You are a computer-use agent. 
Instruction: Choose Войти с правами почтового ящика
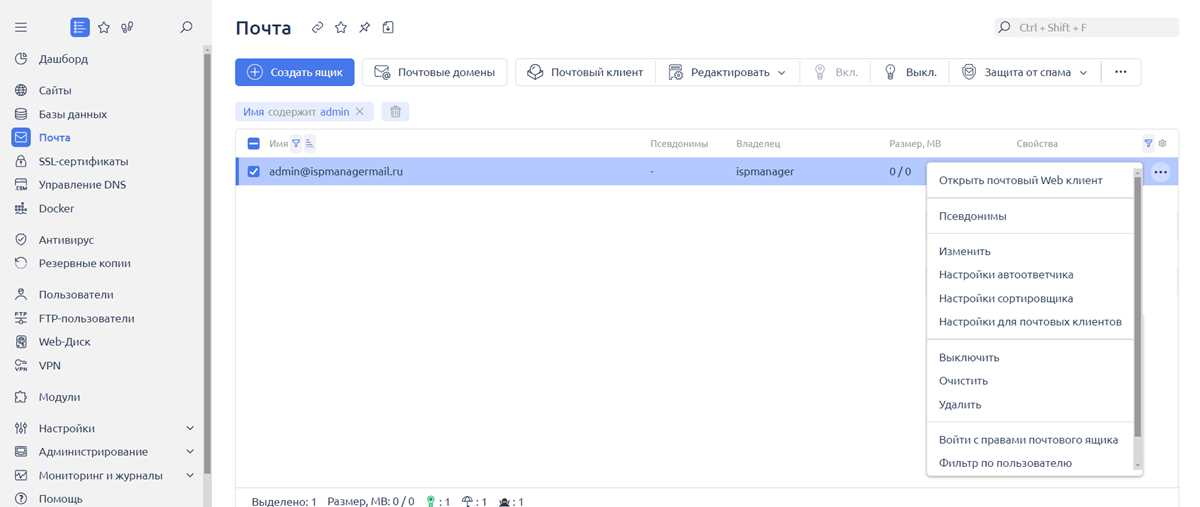pos(1028,440)
